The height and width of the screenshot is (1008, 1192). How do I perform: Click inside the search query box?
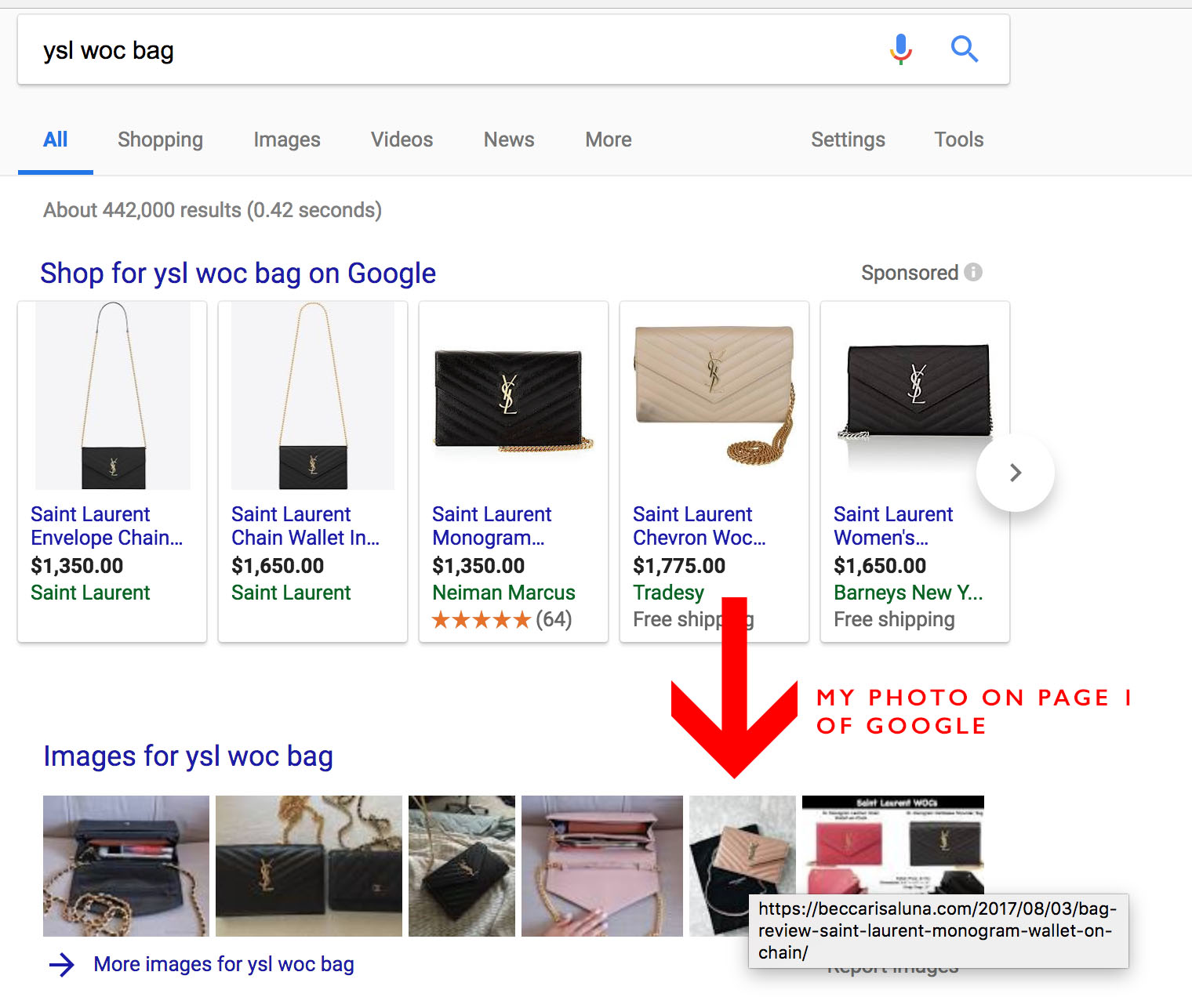pos(314,49)
